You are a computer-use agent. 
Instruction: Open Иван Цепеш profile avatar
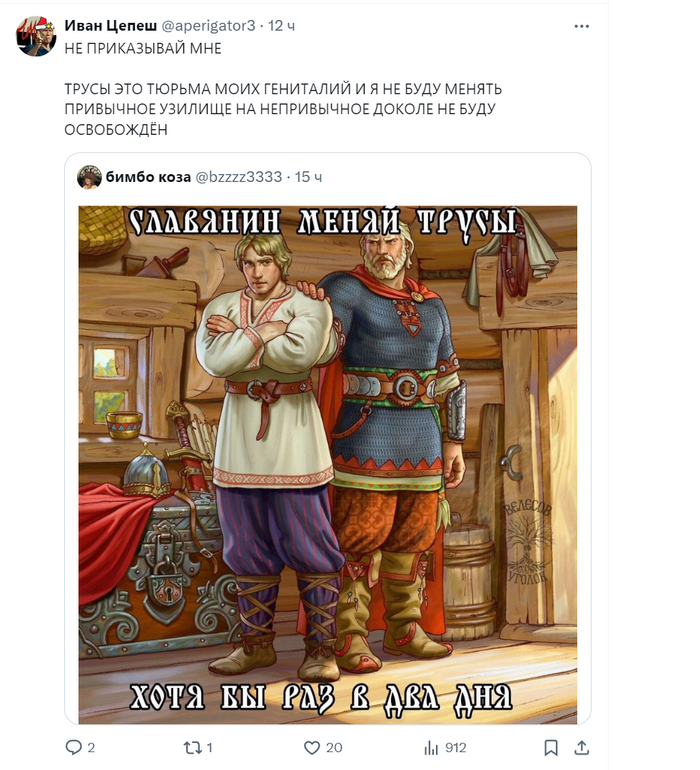coord(36,36)
